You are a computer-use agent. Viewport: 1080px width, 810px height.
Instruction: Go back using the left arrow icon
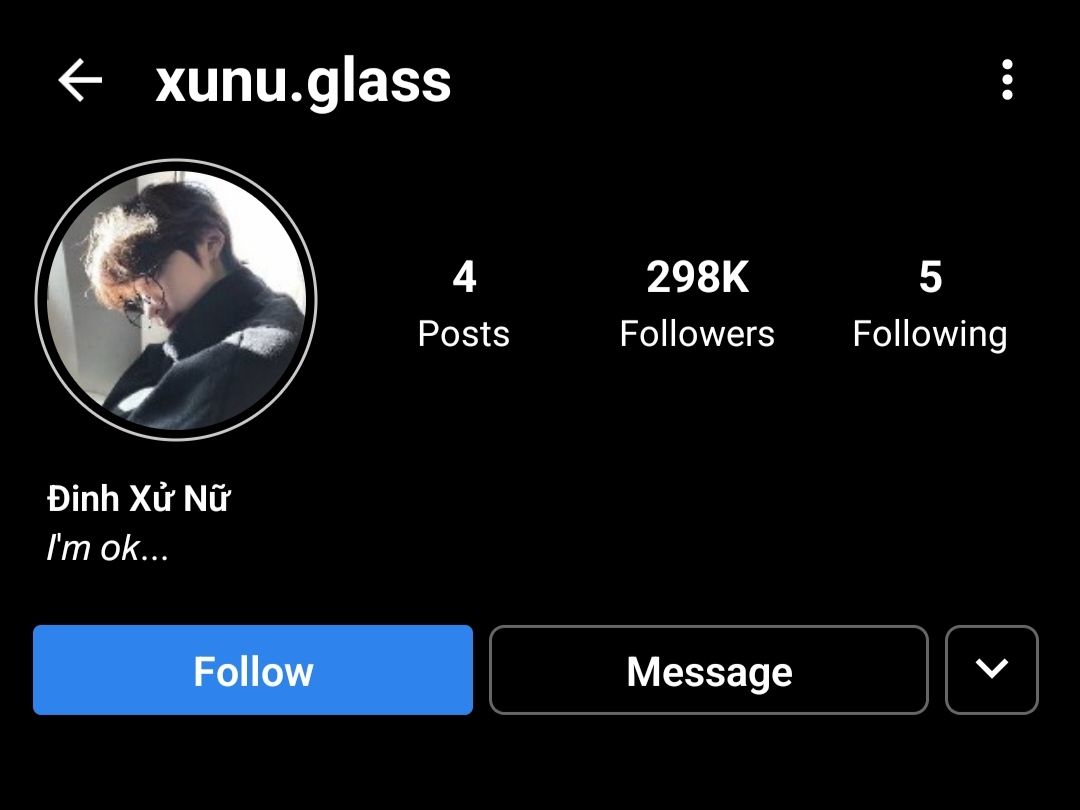coord(80,80)
